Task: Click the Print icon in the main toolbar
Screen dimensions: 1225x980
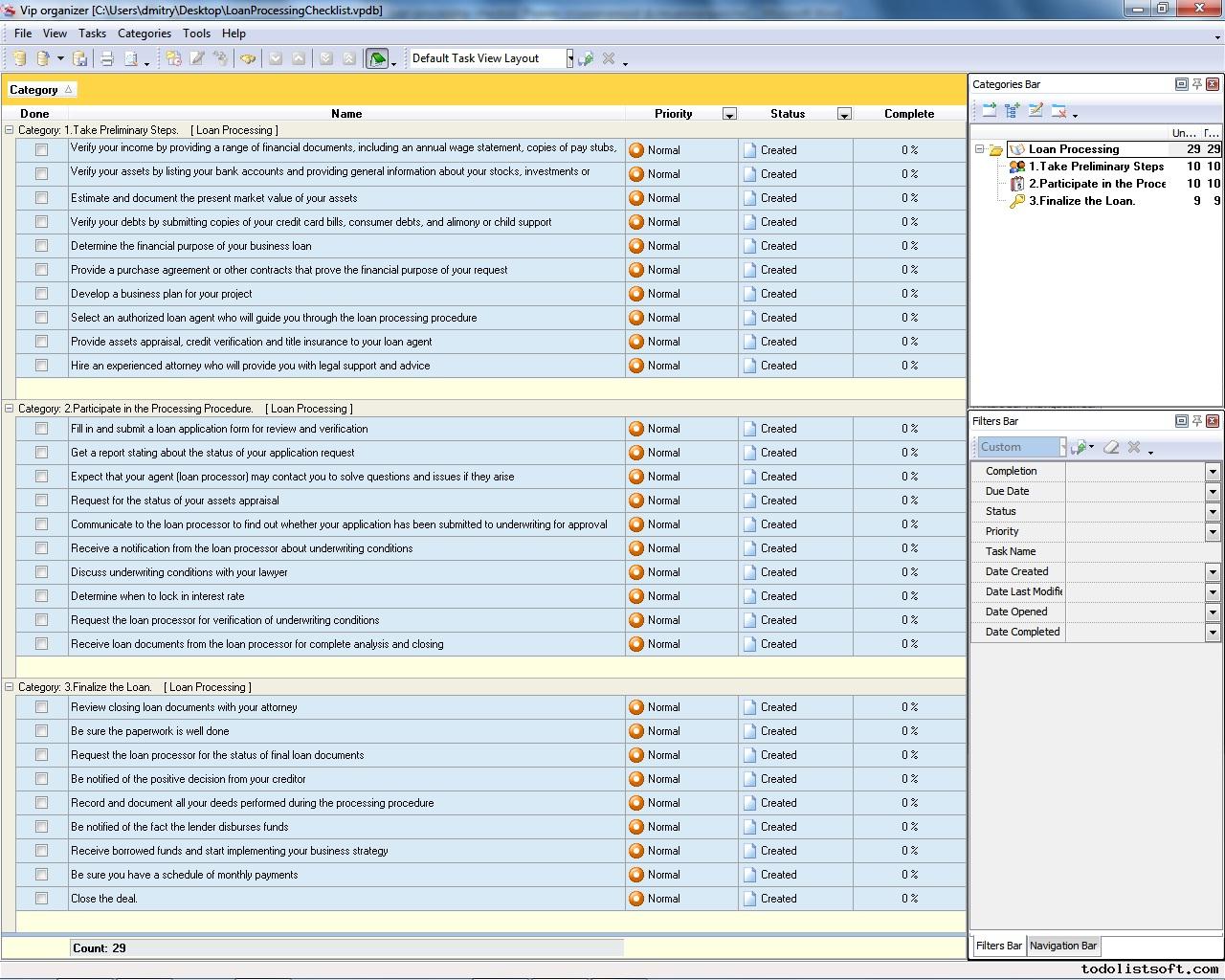Action: [x=107, y=58]
